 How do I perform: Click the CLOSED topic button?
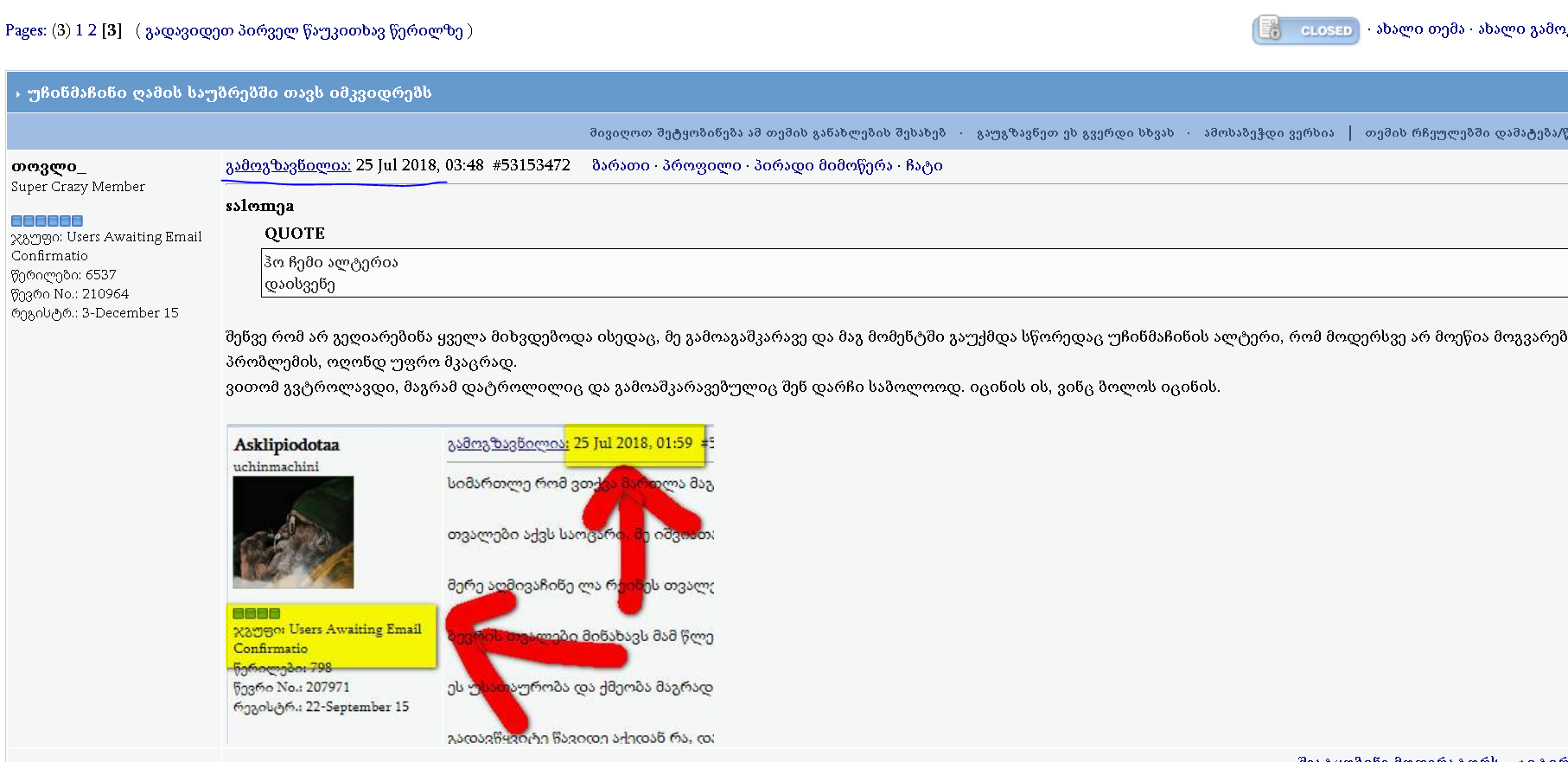(x=1305, y=30)
